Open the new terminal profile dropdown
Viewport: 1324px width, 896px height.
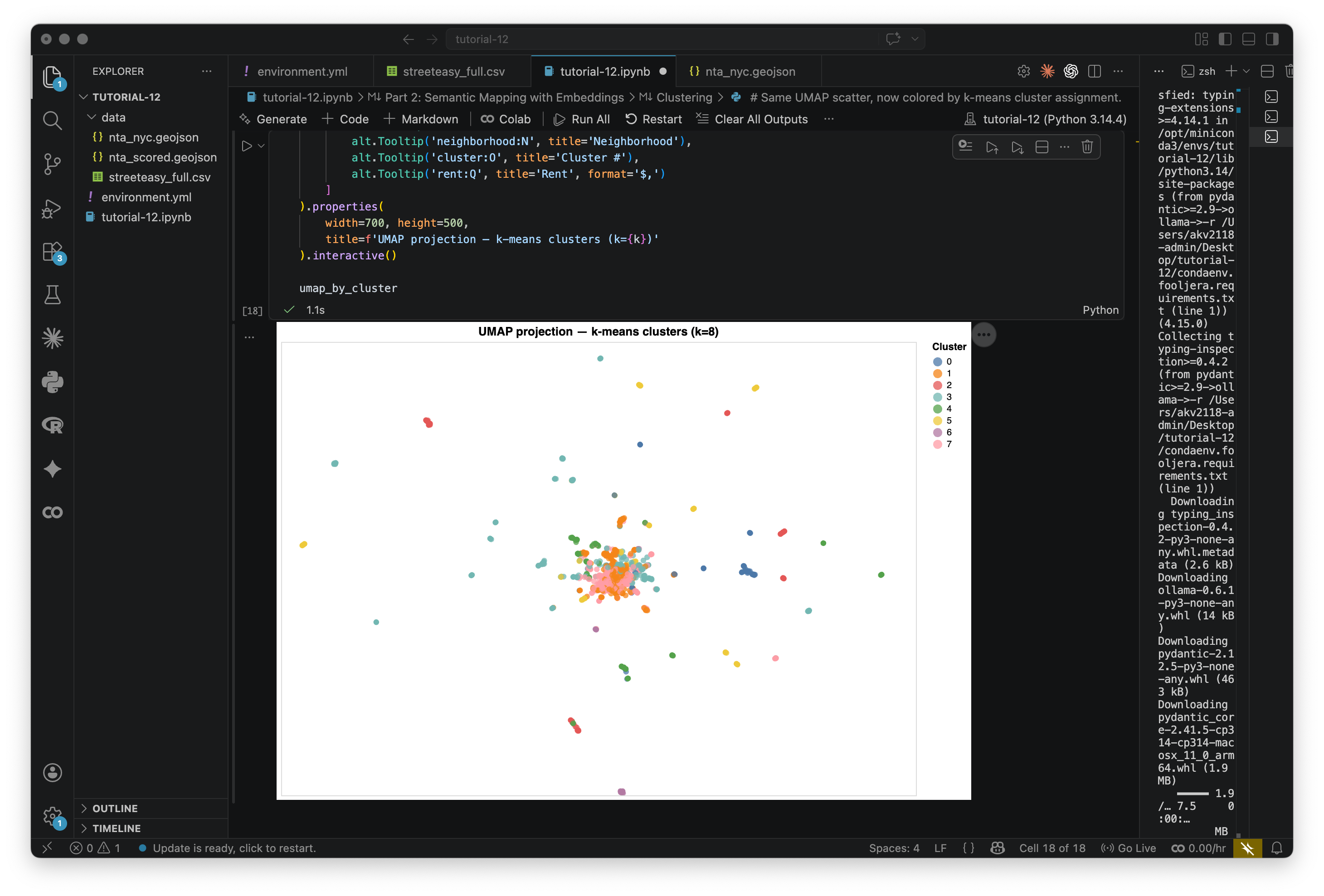(1246, 71)
